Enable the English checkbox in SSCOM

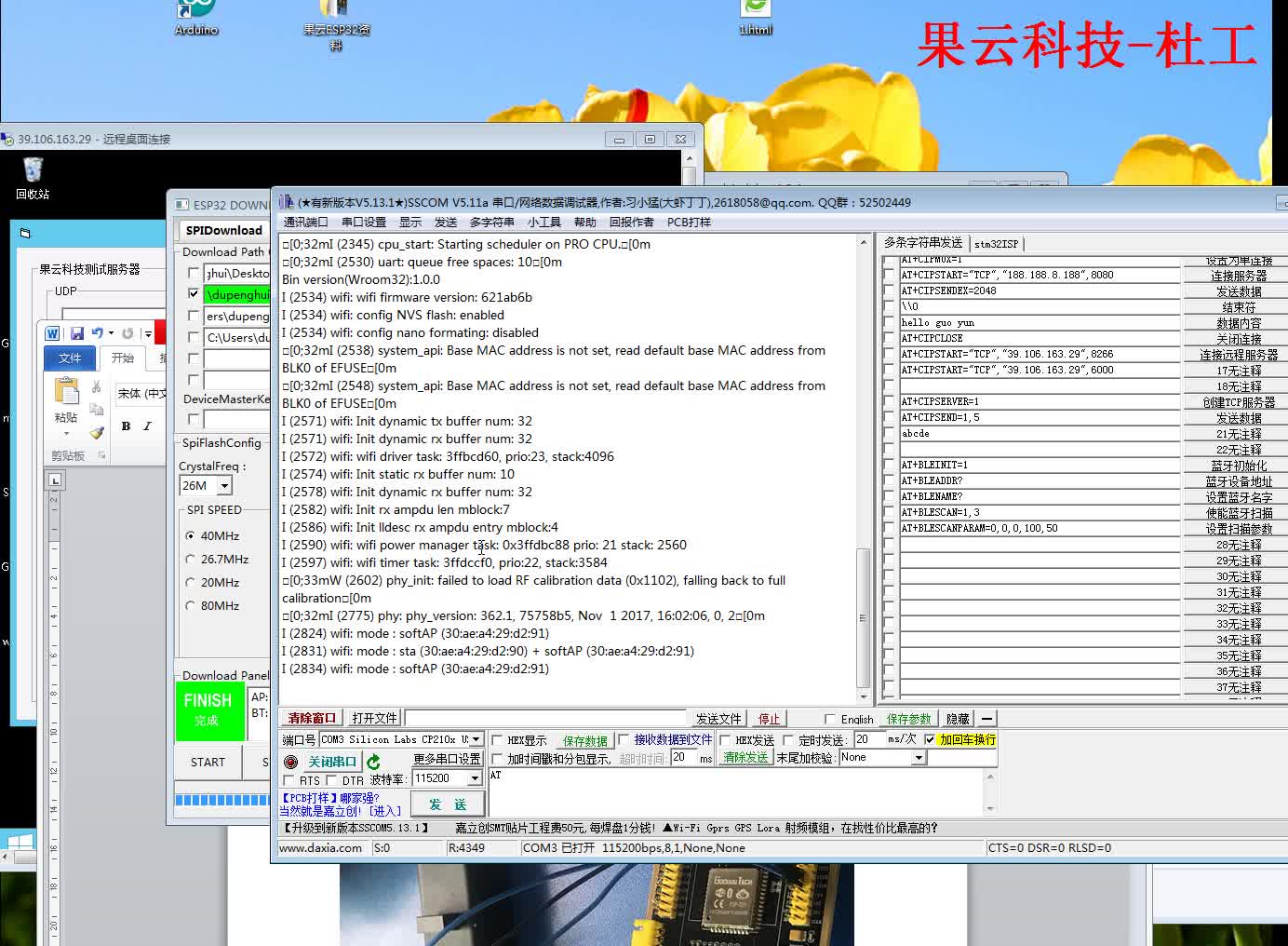(829, 719)
